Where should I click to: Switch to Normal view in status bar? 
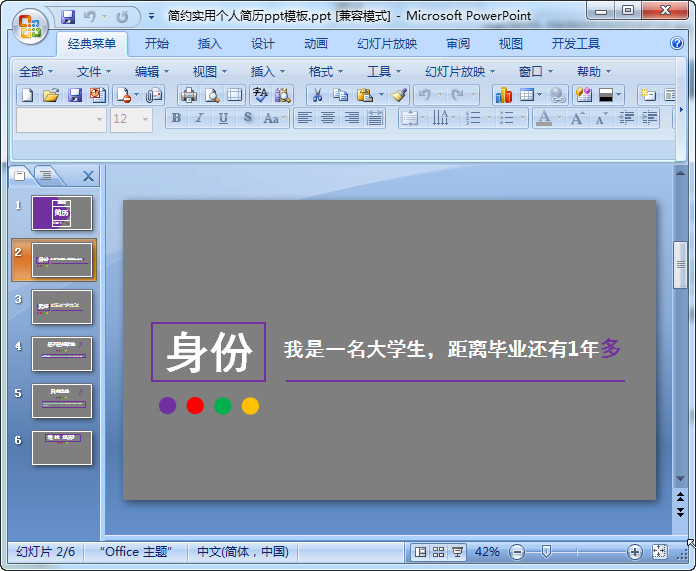(420, 552)
